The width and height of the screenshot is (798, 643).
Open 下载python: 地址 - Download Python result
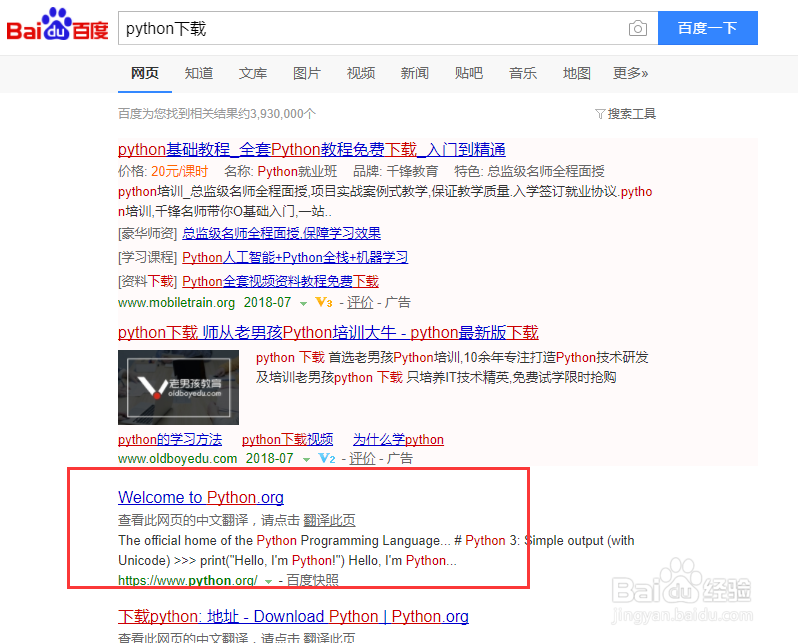tap(293, 617)
